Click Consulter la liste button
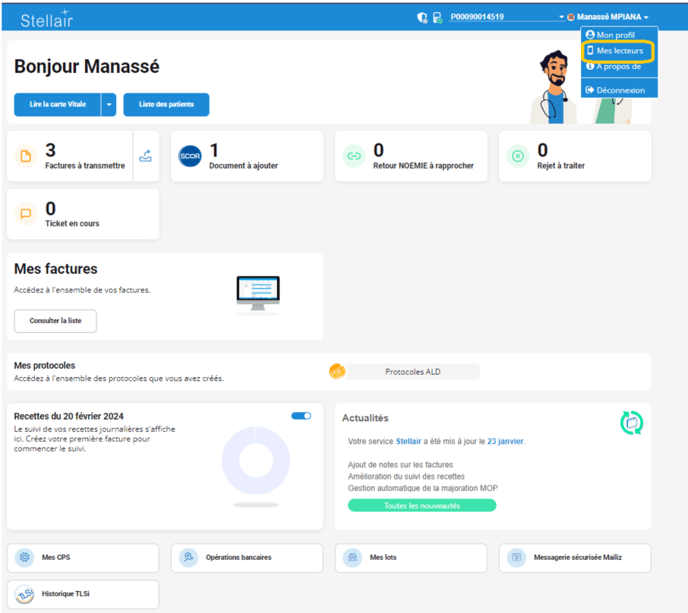Screen dimensions: 688x613 [x=55, y=321]
